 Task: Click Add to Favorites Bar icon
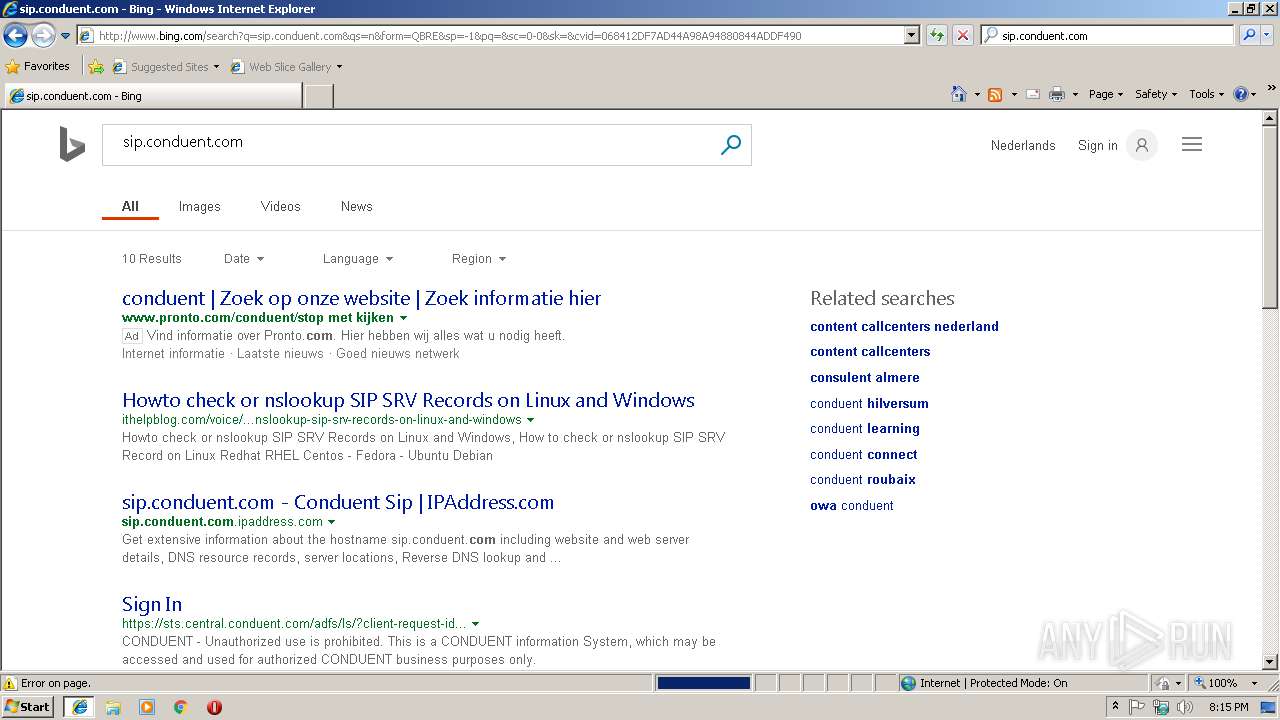pos(96,67)
